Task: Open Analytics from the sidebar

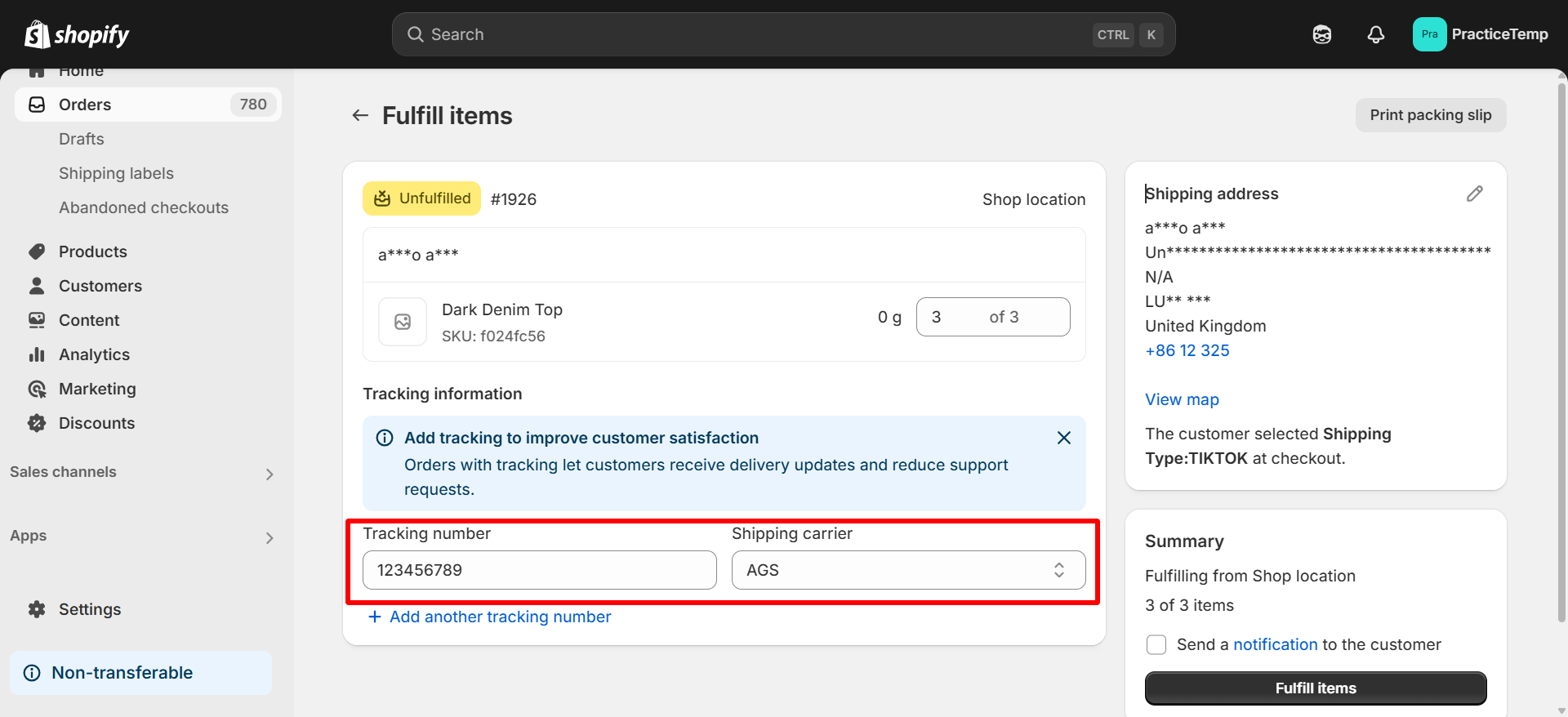Action: coord(94,354)
